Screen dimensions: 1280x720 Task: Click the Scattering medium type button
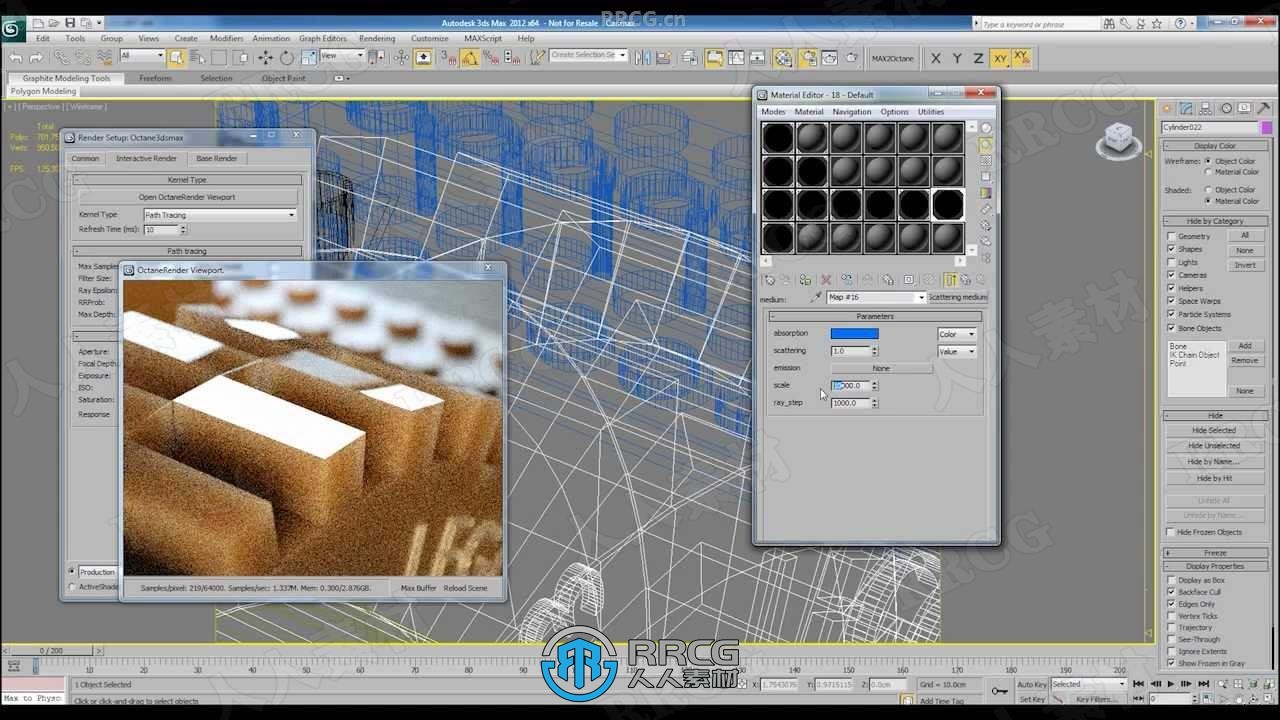pos(958,297)
